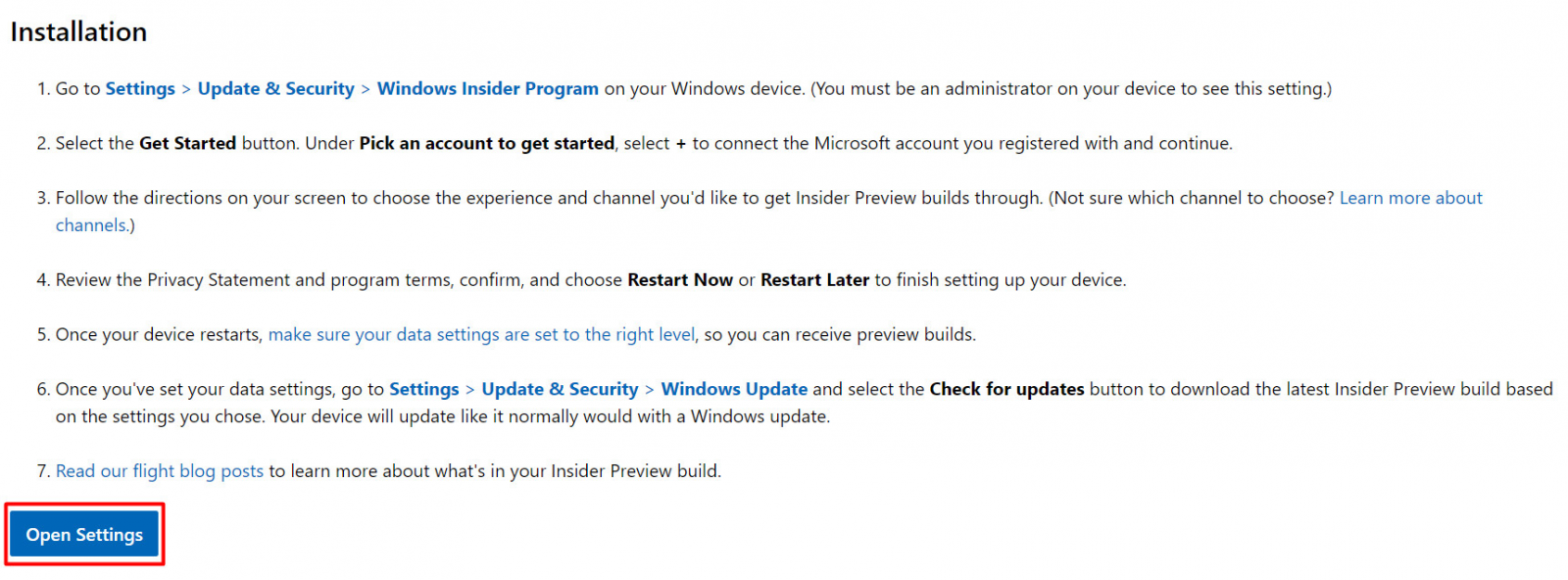Image resolution: width=1568 pixels, height=580 pixels.
Task: Open the Learn more about channels link
Action: click(1410, 198)
